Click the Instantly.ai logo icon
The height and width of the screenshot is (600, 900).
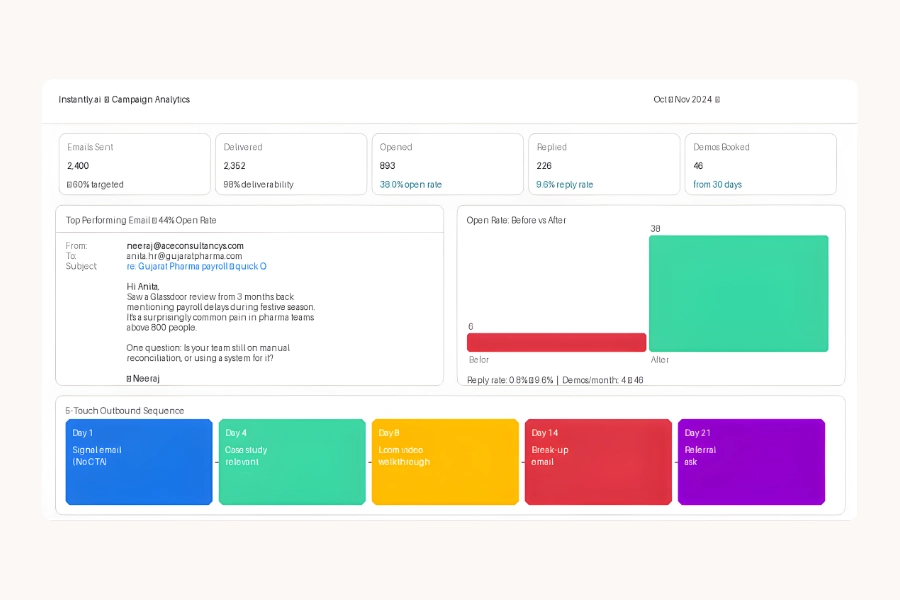tap(106, 99)
